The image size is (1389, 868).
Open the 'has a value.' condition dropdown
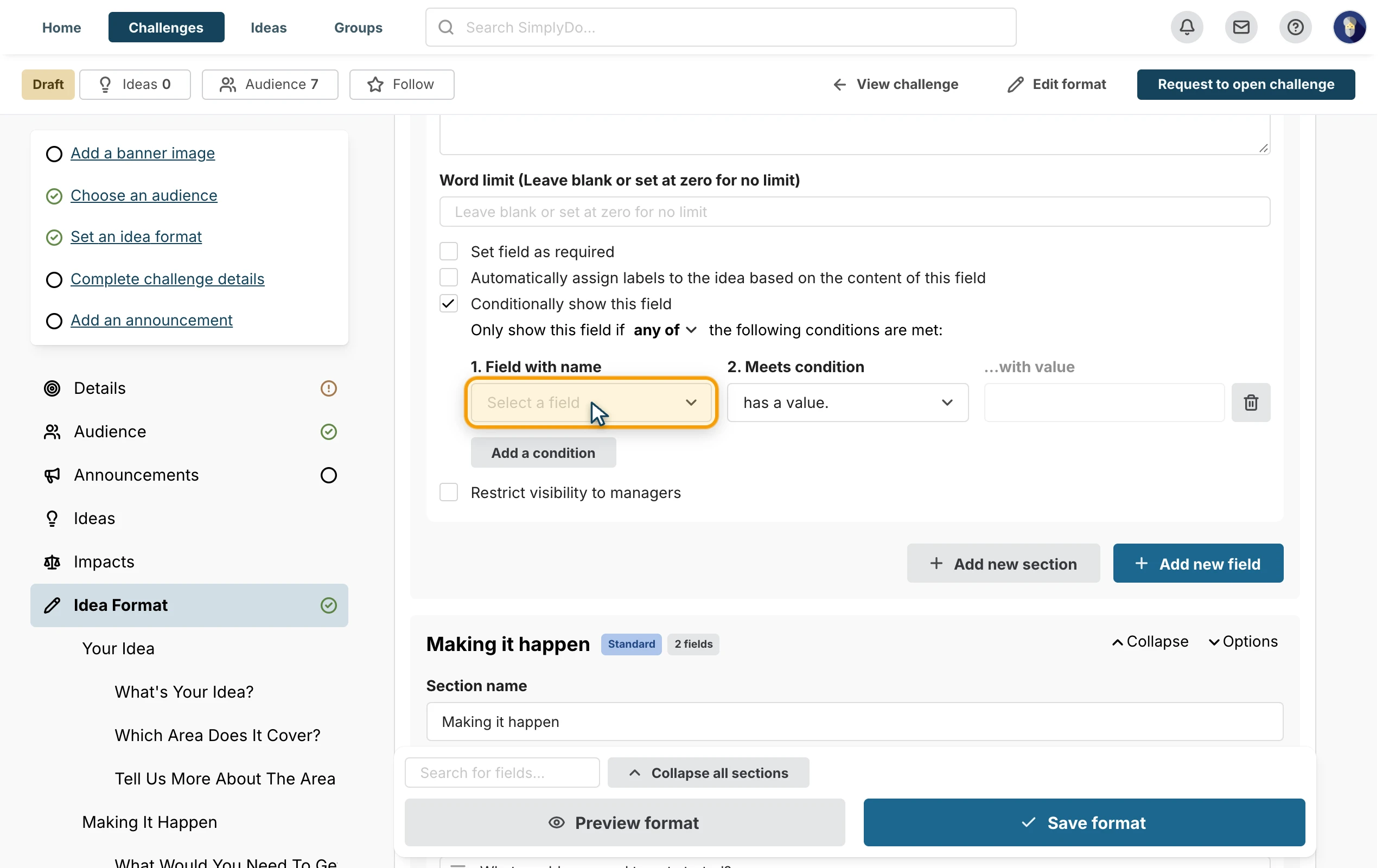click(x=847, y=403)
